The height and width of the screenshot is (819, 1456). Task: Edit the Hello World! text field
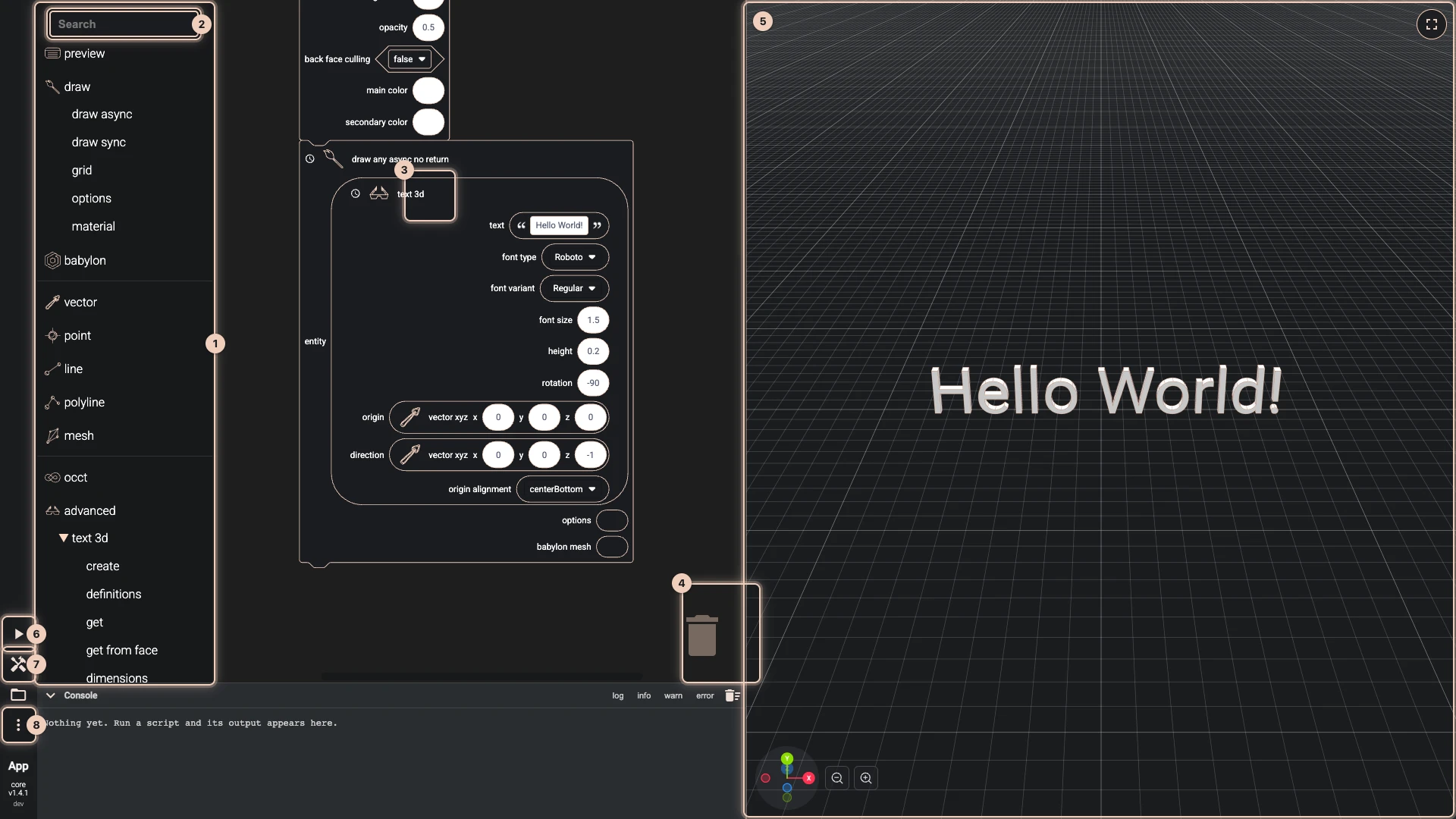[559, 226]
